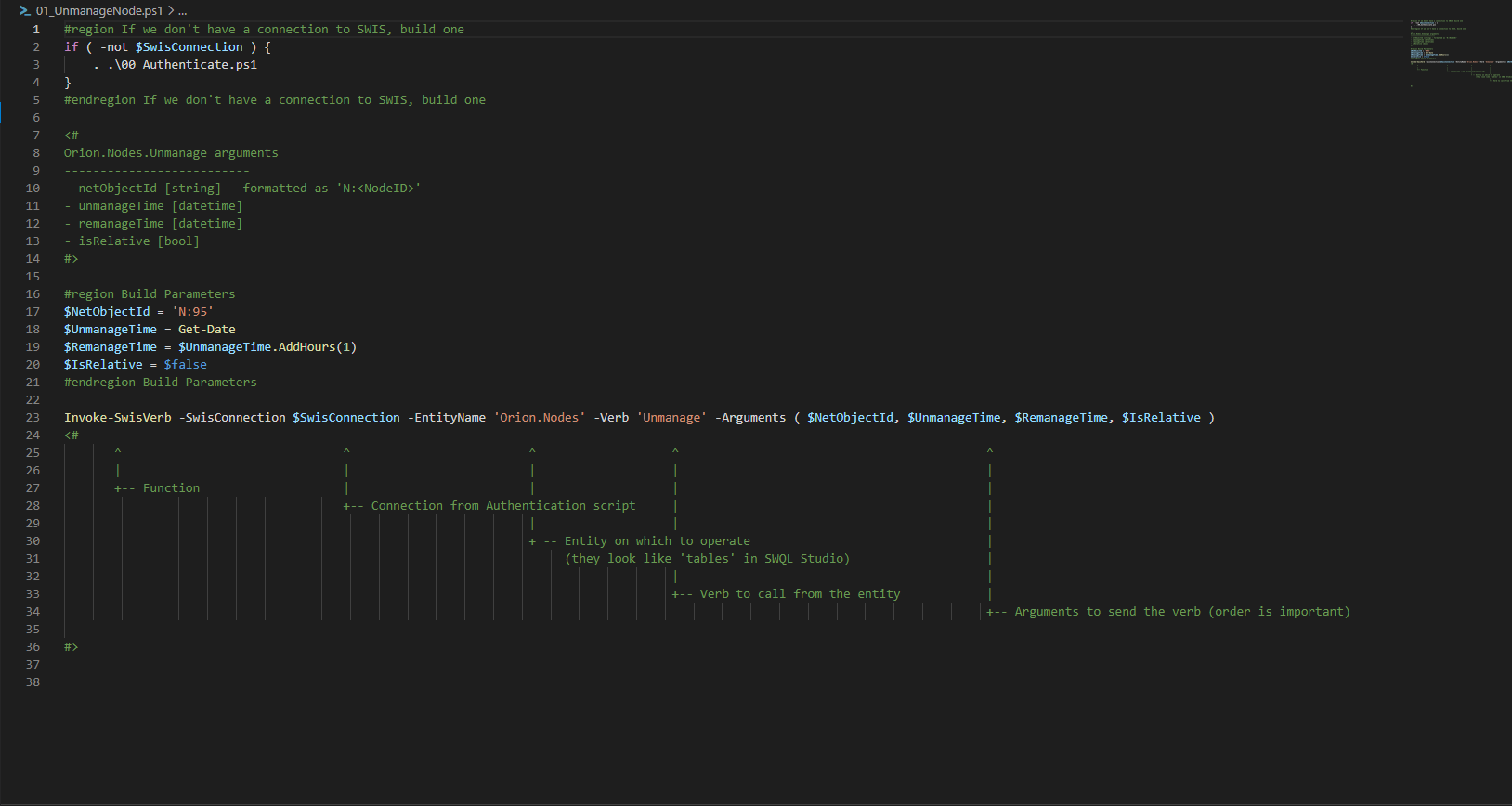Click '$IsRelative' variable on line 20
The width and height of the screenshot is (1512, 806).
tap(103, 364)
